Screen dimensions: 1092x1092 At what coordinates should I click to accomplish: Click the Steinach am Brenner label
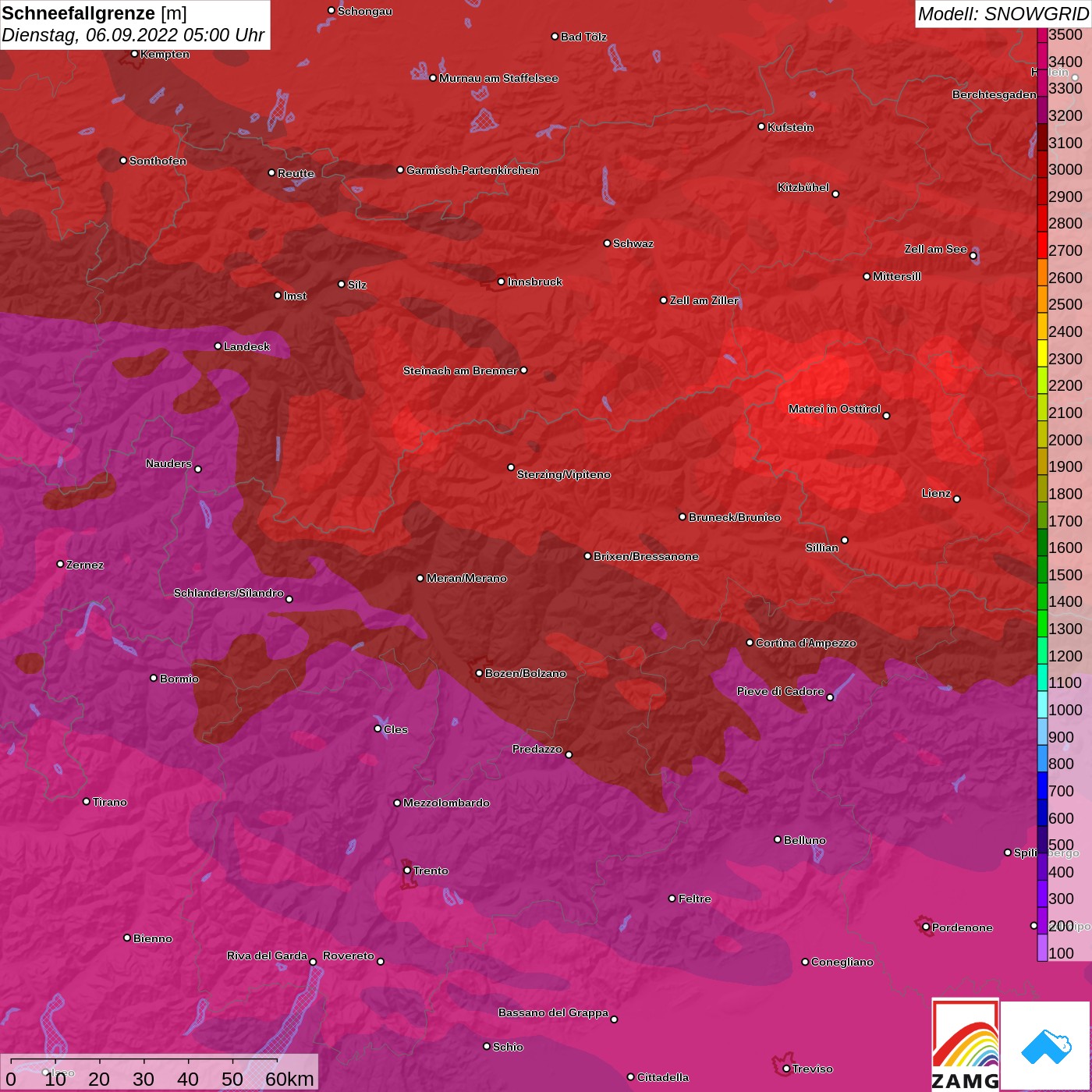pos(460,370)
